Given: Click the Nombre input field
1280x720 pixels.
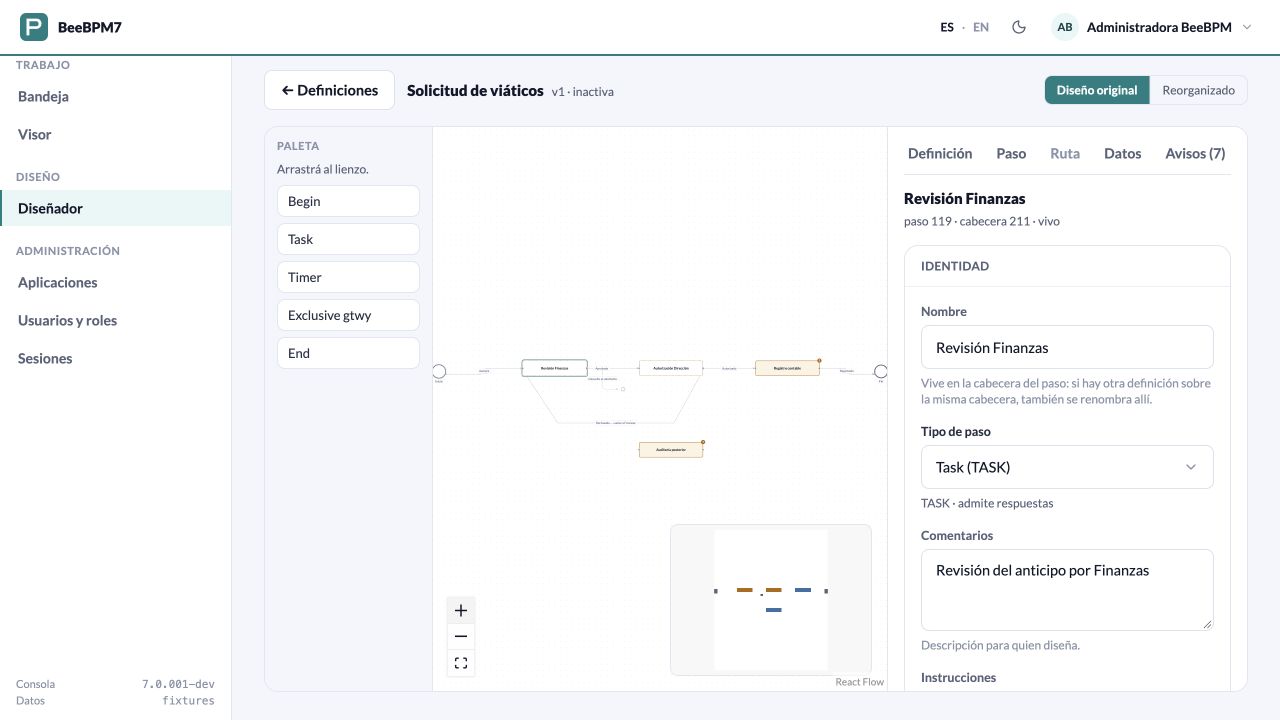Looking at the screenshot, I should tap(1067, 347).
